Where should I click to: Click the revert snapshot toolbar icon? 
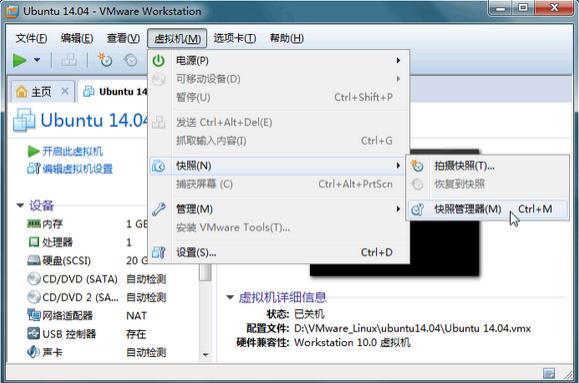130,60
